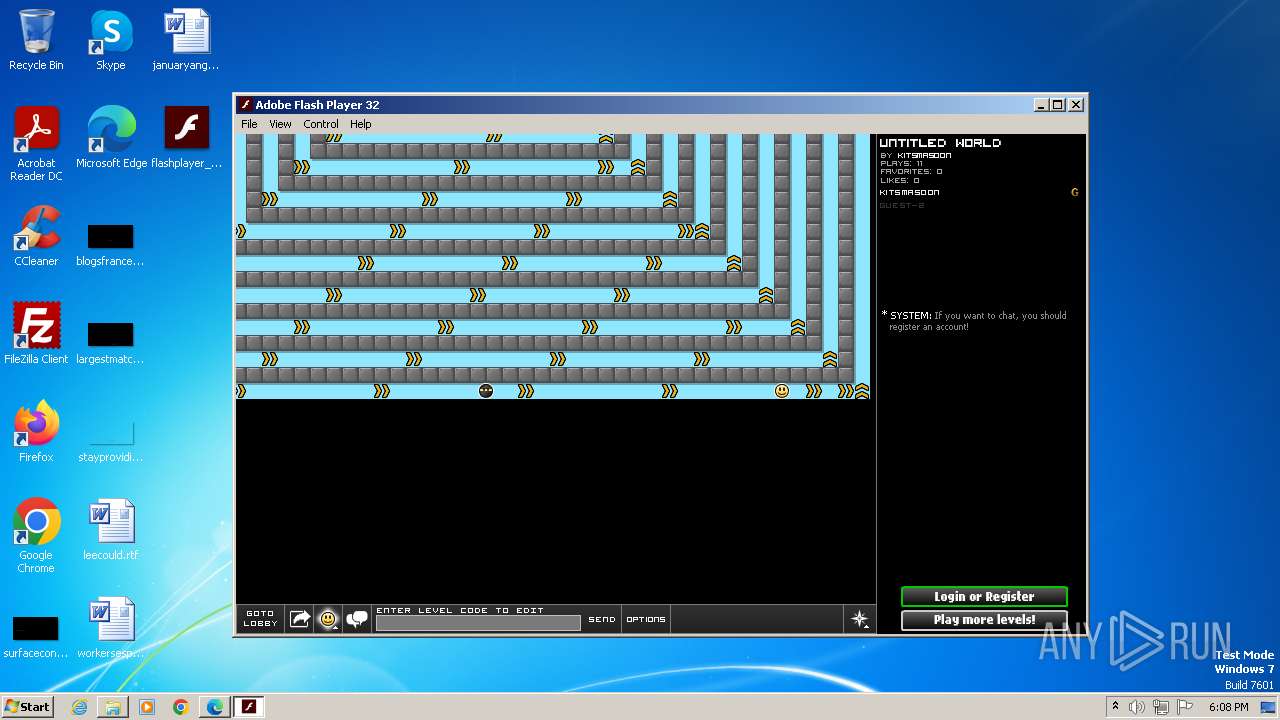Image resolution: width=1280 pixels, height=720 pixels.
Task: Show hidden system tray icons arrow
Action: 1115,706
